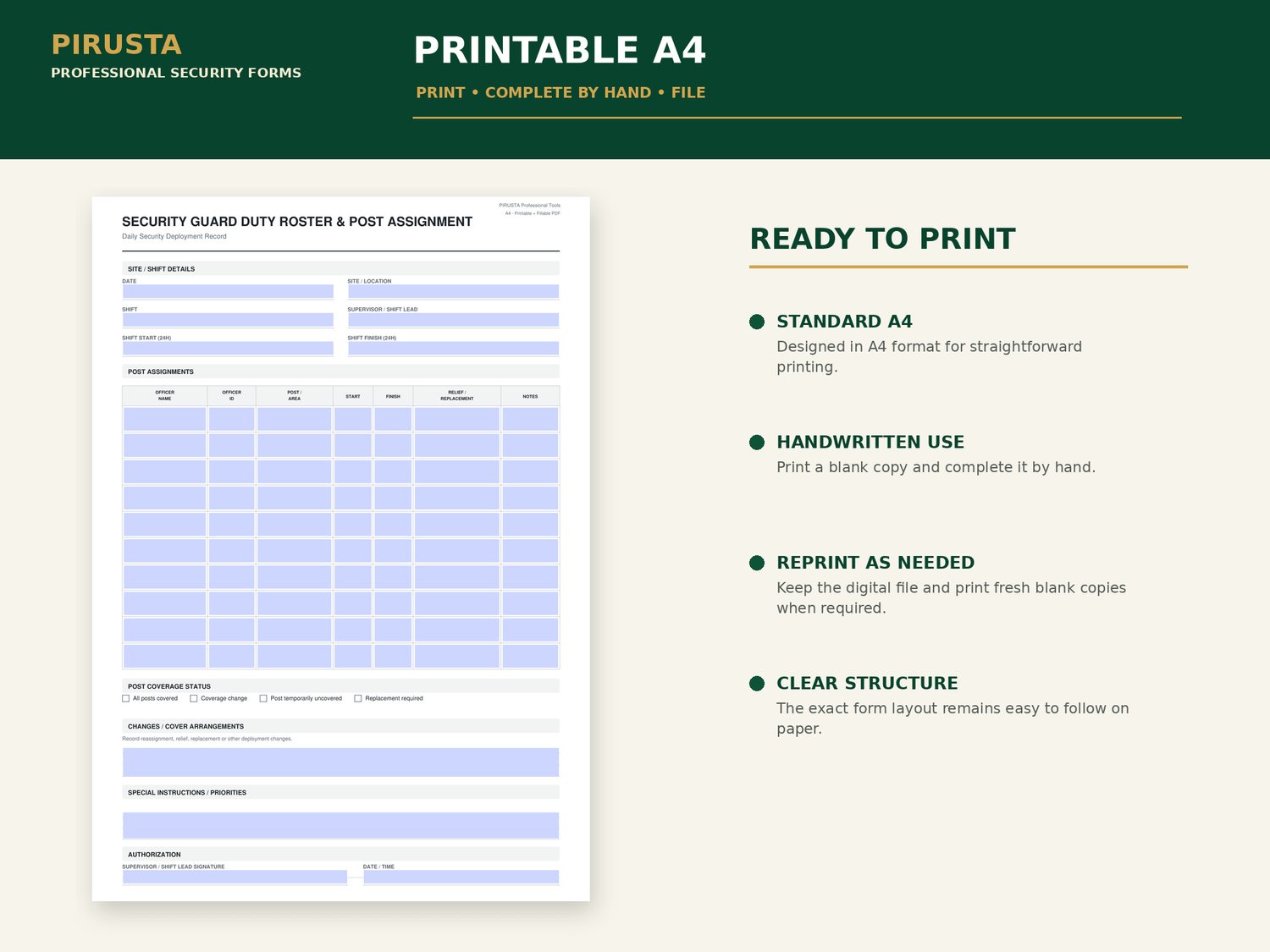Click the POST ASSIGNMENTS section header
Image resolution: width=1270 pixels, height=952 pixels.
(x=340, y=371)
